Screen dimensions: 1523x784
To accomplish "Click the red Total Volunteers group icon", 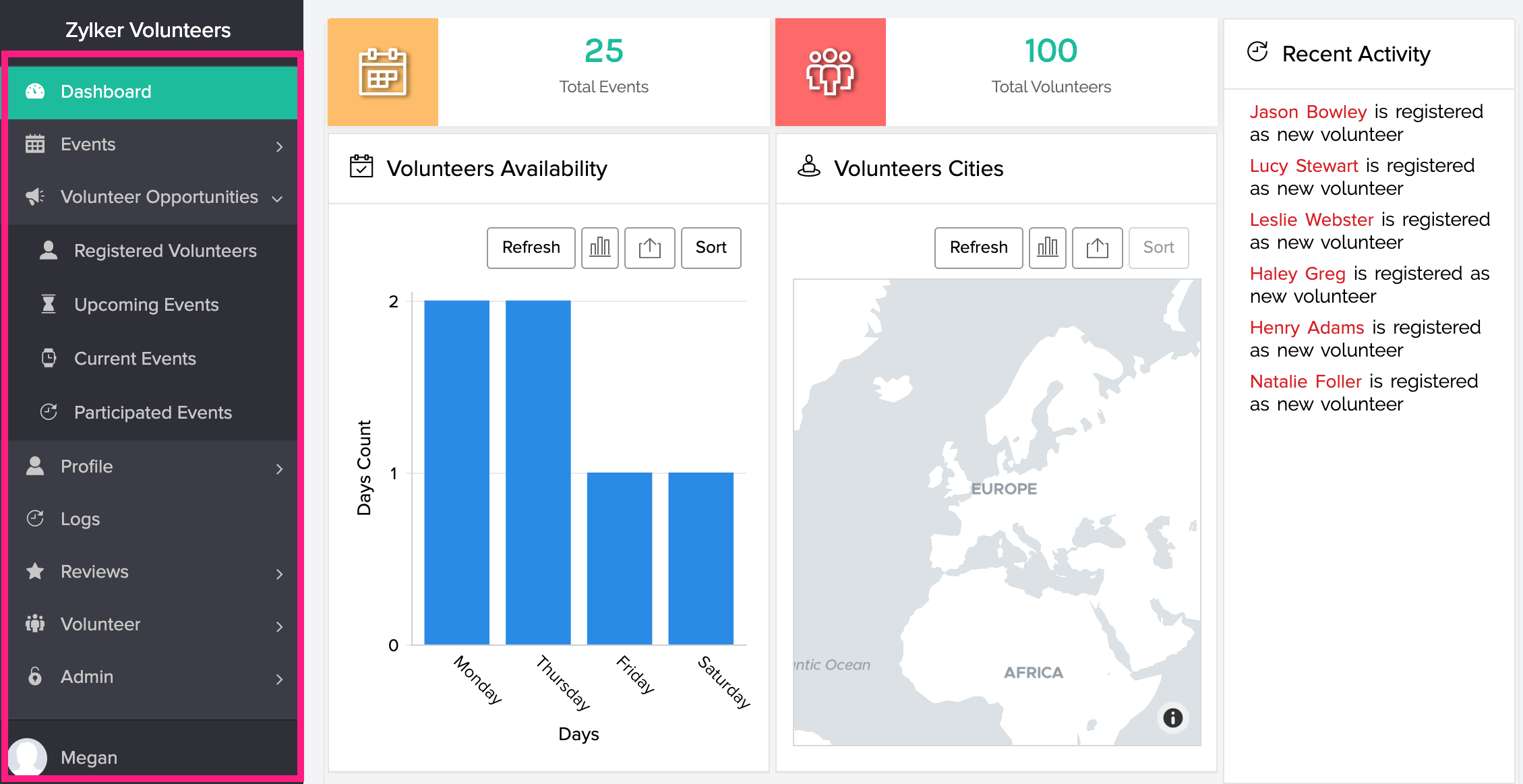I will point(830,72).
